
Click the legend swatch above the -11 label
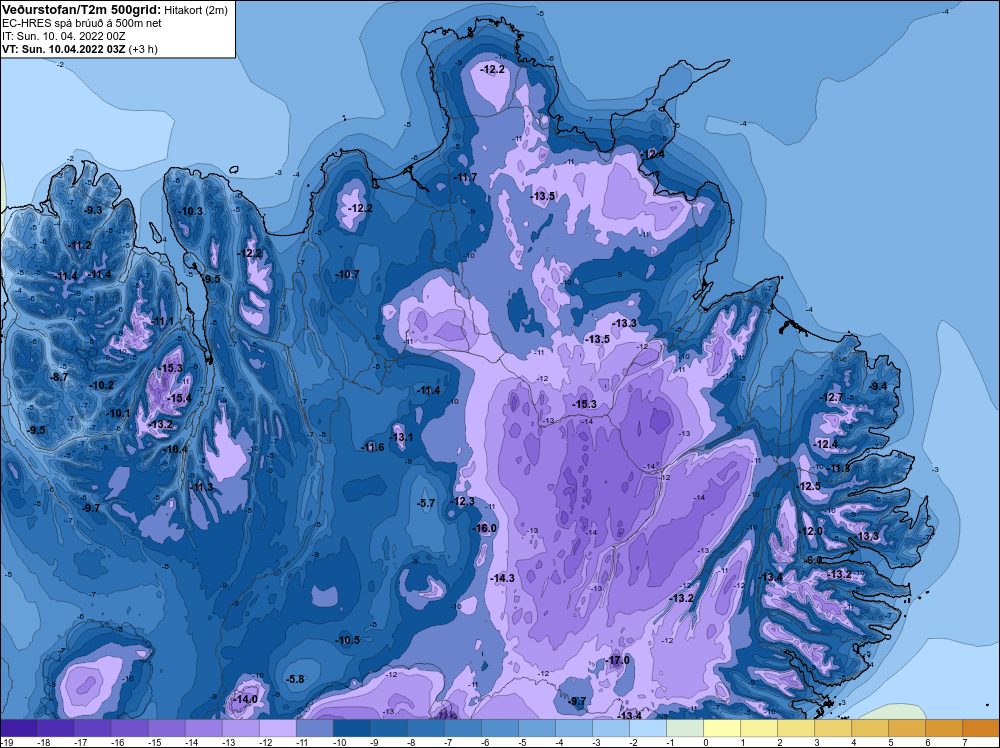[314, 728]
